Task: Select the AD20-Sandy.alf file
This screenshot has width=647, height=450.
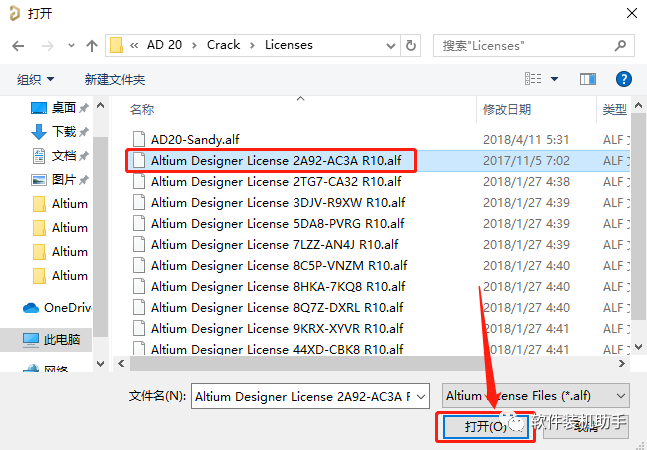Action: pyautogui.click(x=195, y=139)
